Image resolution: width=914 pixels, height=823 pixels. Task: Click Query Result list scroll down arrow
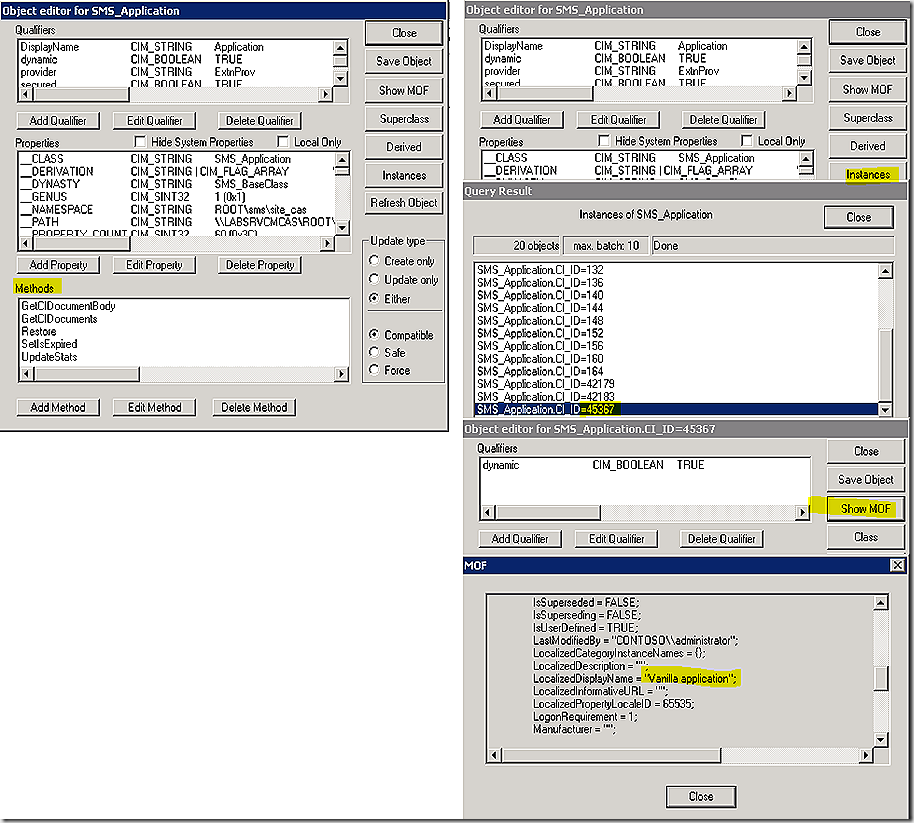(885, 409)
